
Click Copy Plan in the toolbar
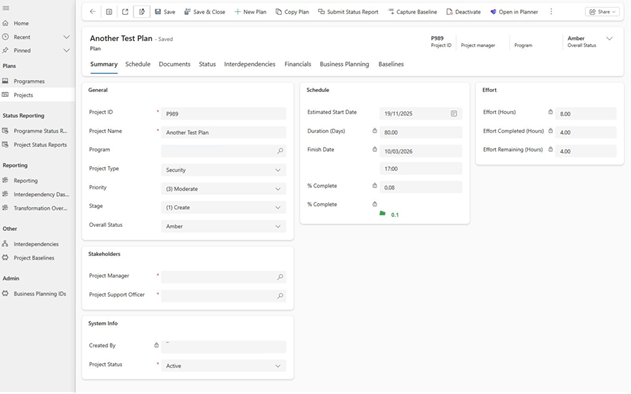click(x=292, y=12)
